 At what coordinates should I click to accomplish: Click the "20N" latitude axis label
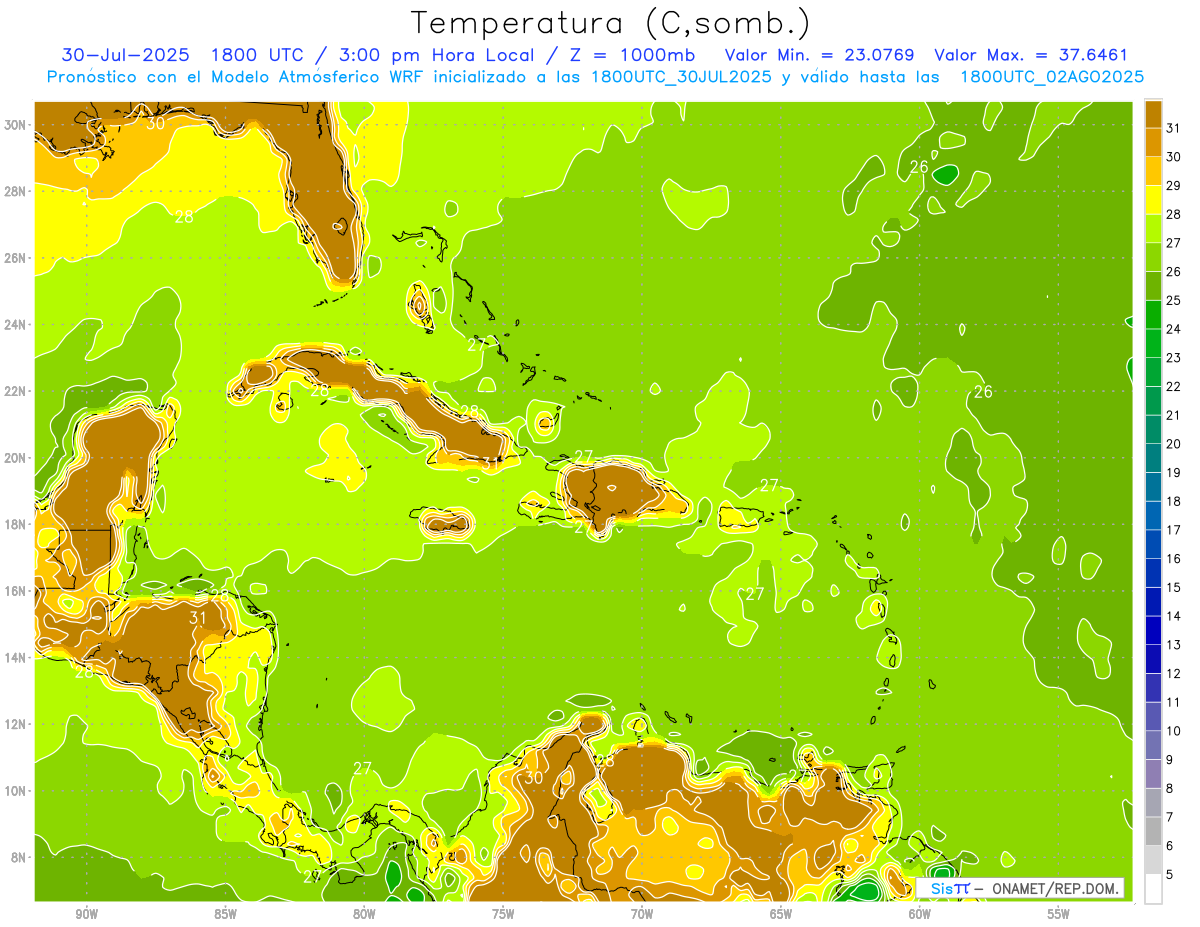point(16,458)
